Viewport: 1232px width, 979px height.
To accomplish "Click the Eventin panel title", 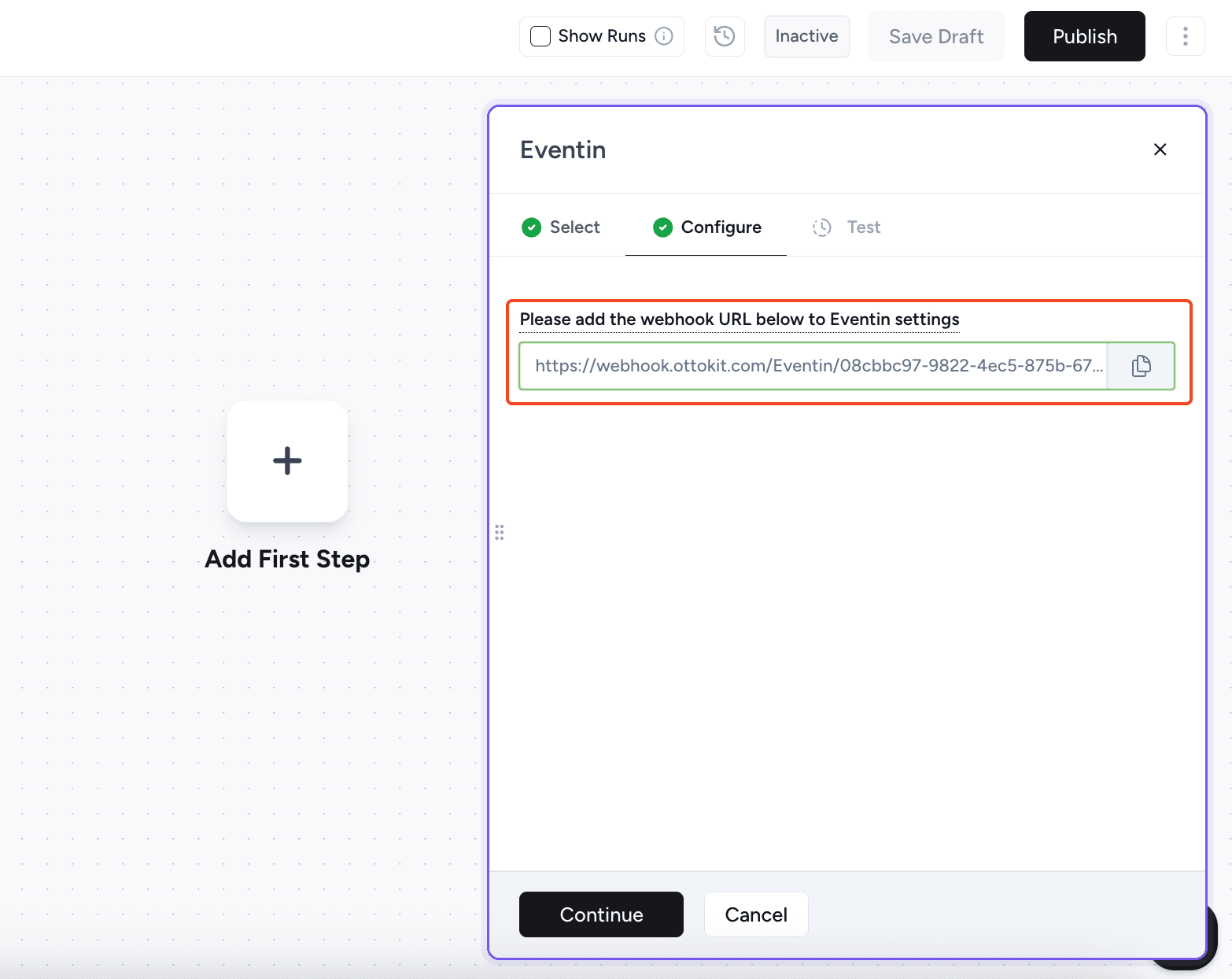I will point(563,150).
